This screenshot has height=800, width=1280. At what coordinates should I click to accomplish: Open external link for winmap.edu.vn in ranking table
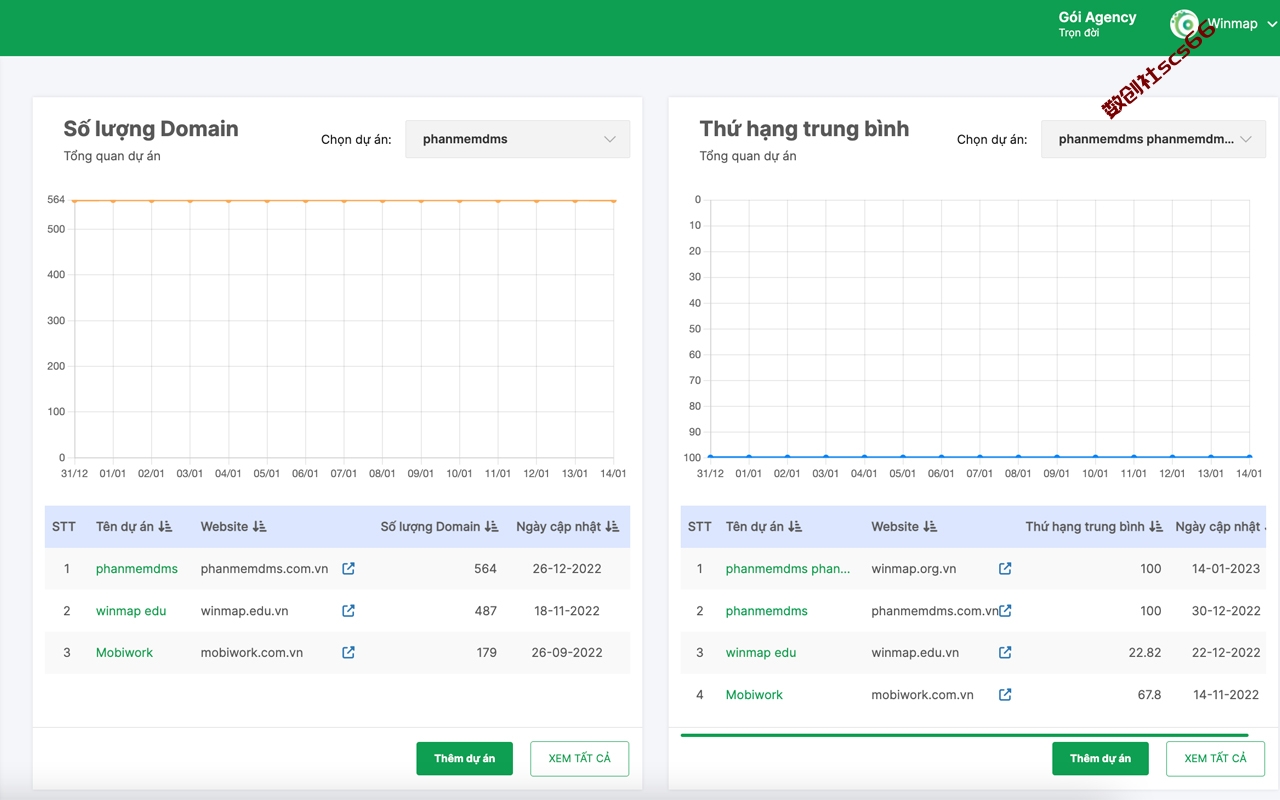(1005, 652)
